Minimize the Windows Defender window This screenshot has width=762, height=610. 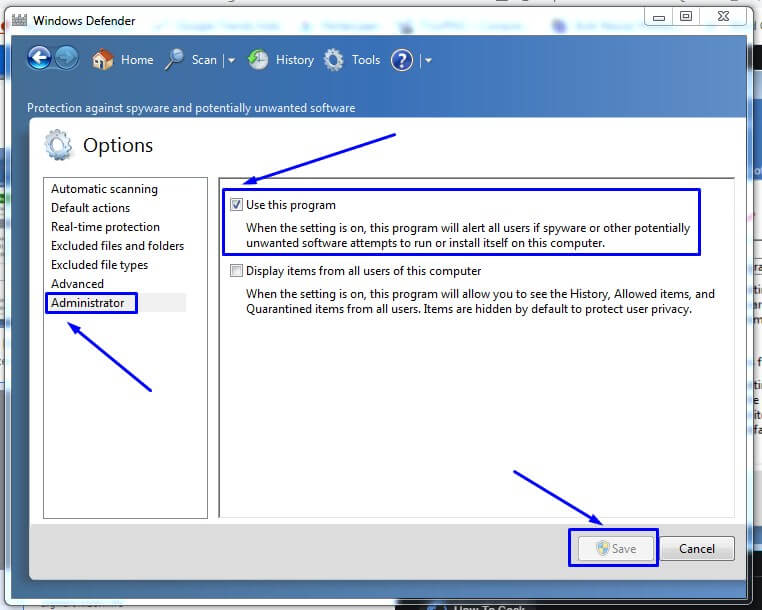[659, 17]
